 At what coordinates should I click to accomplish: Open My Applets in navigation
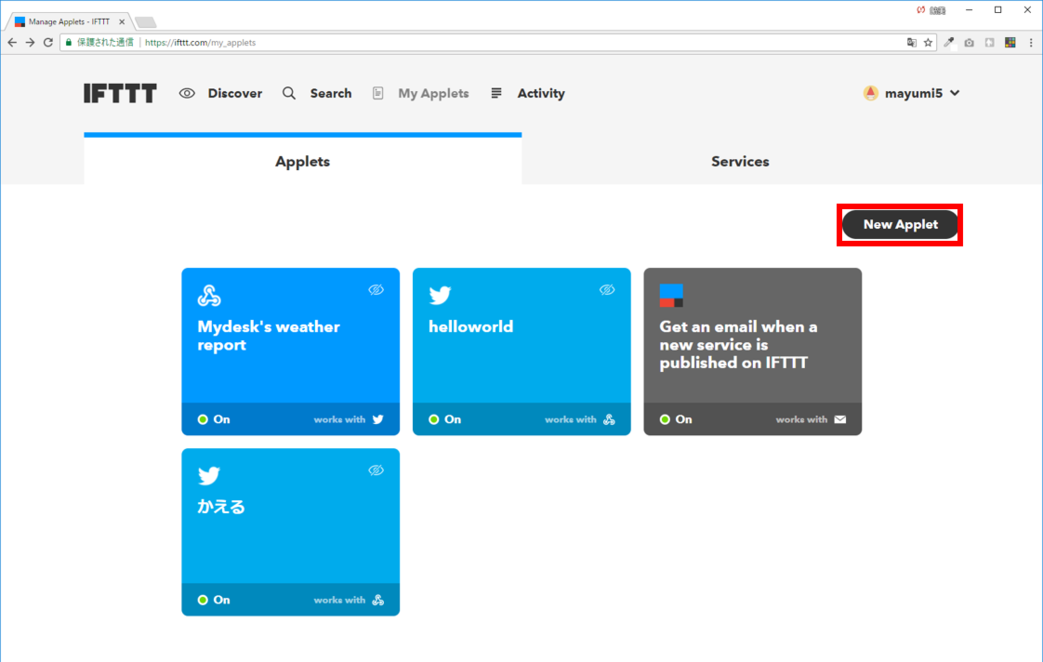432,93
